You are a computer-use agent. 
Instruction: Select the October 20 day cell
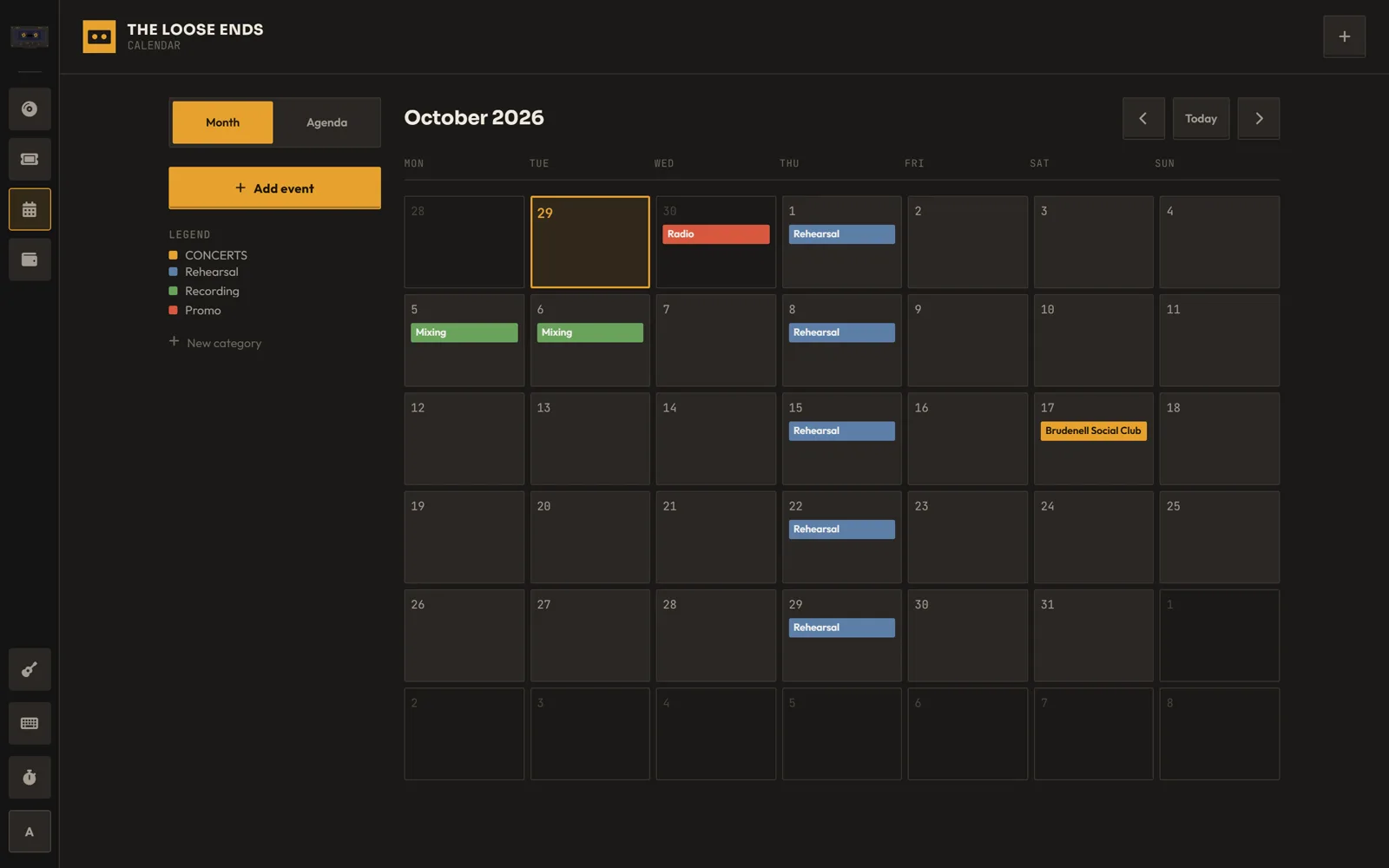click(x=589, y=537)
